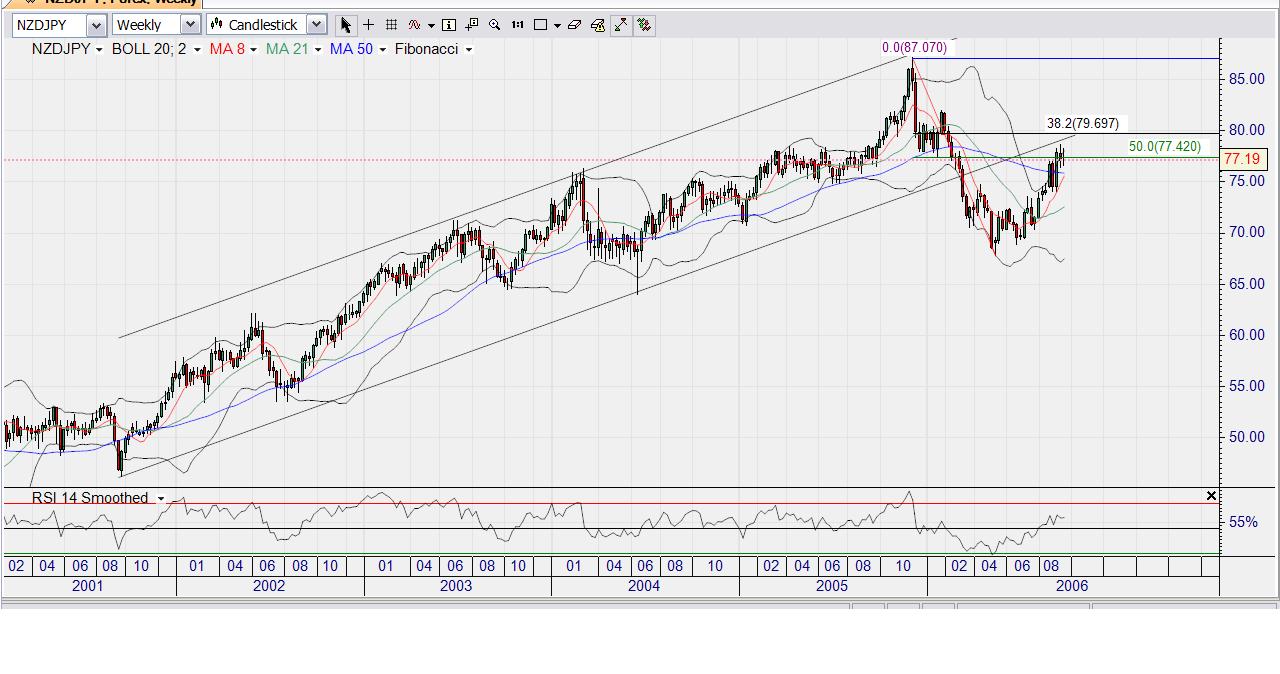Viewport: 1280px width, 674px height.
Task: Click the 77.19 current price label
Action: click(1242, 159)
